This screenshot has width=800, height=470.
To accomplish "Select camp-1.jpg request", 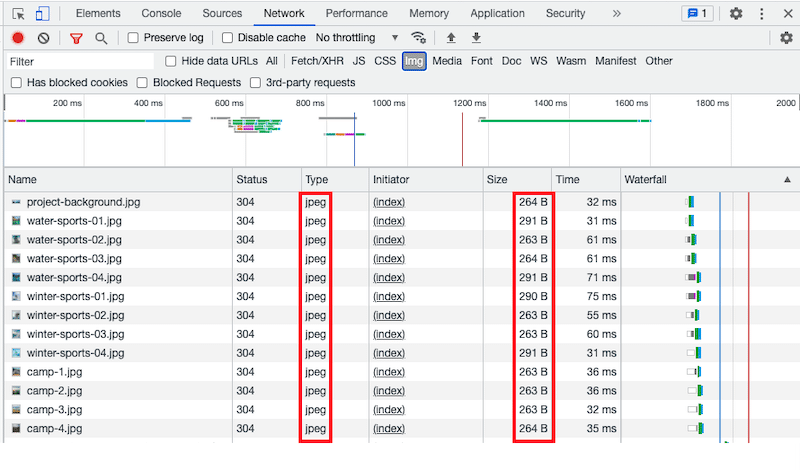I will point(54,372).
